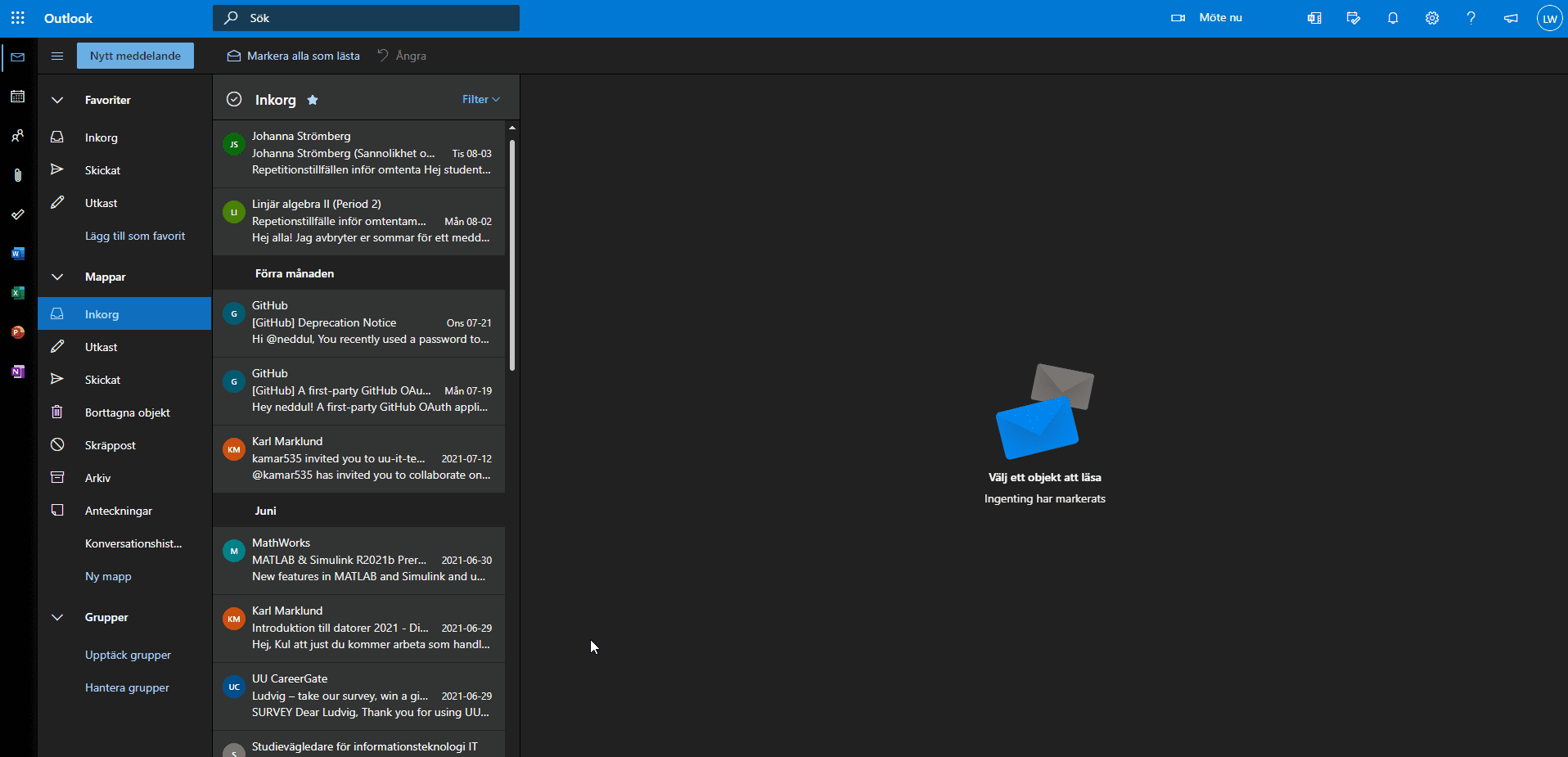Open Skräppost folder

(124, 445)
